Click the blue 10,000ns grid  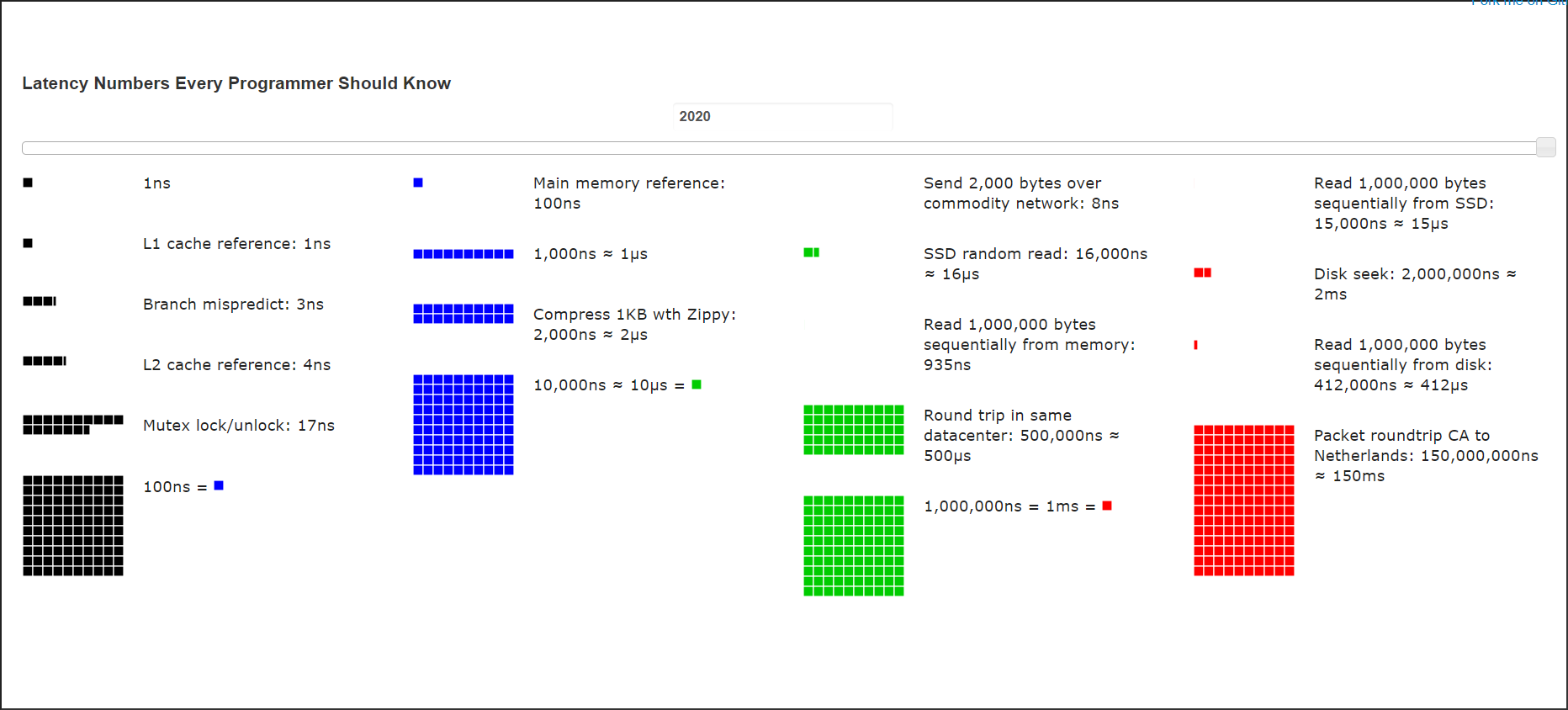click(464, 425)
